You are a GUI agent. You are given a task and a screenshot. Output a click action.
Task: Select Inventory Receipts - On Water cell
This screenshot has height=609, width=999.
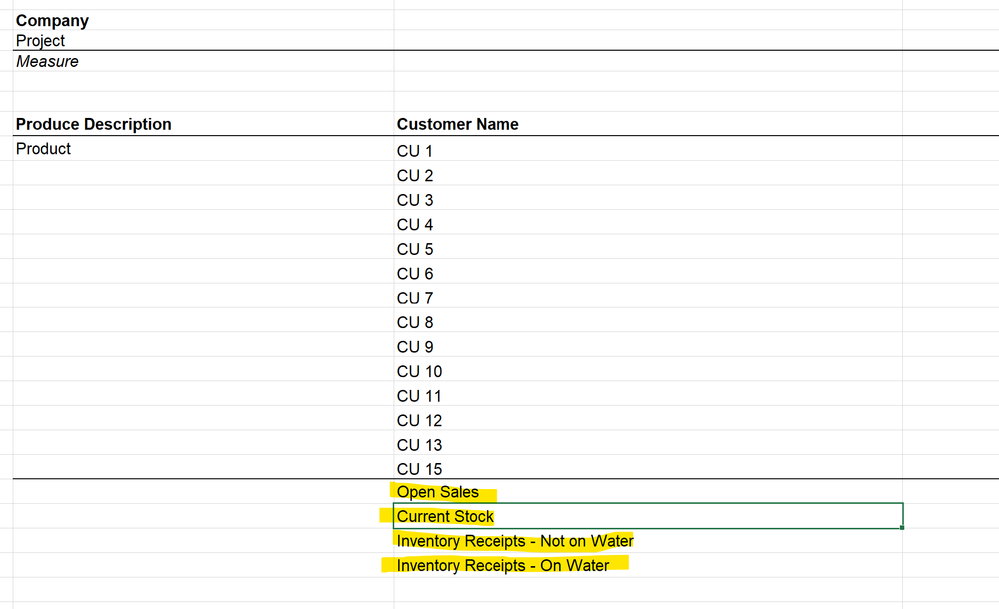click(647, 565)
